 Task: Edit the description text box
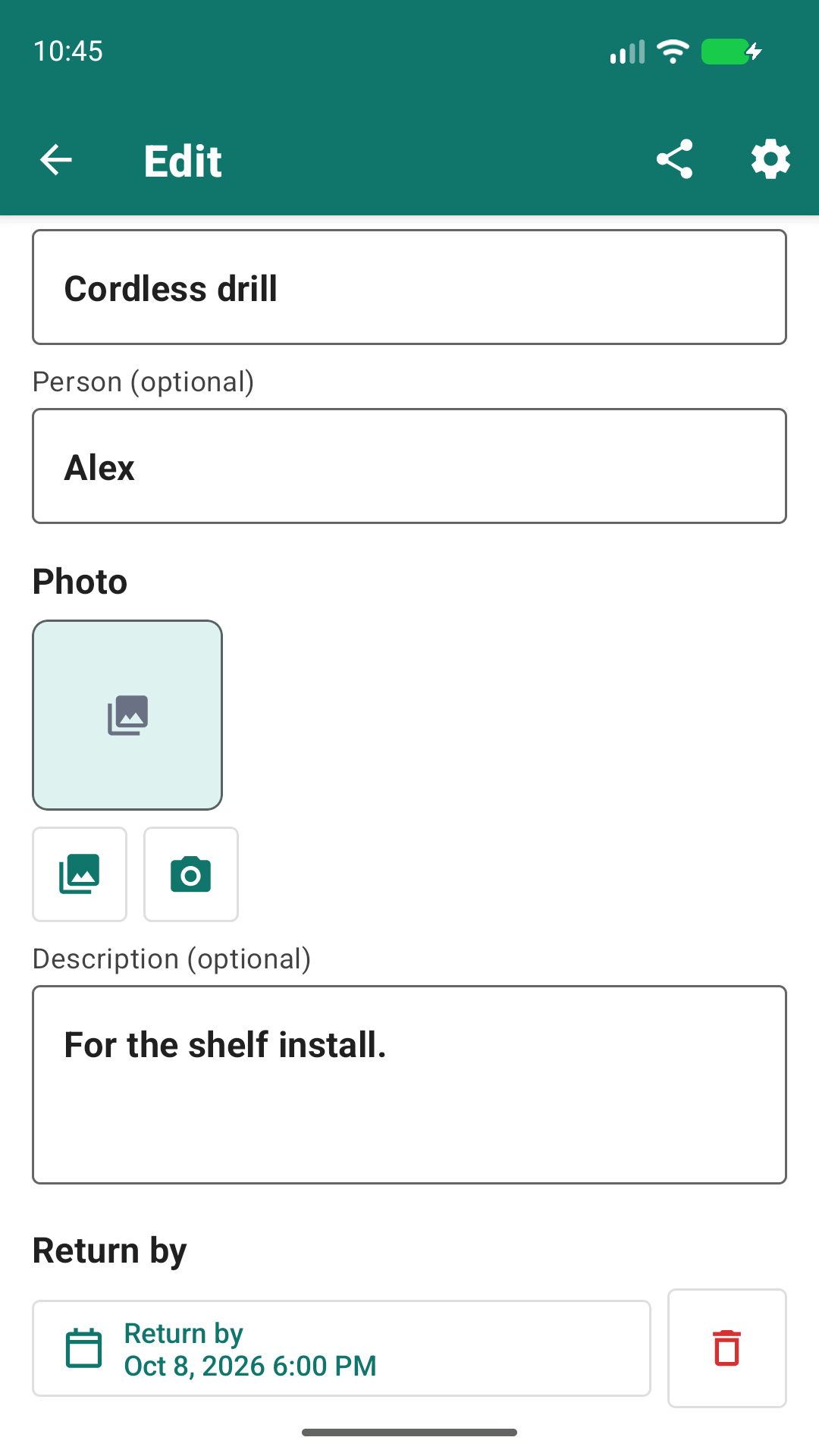coord(409,1084)
